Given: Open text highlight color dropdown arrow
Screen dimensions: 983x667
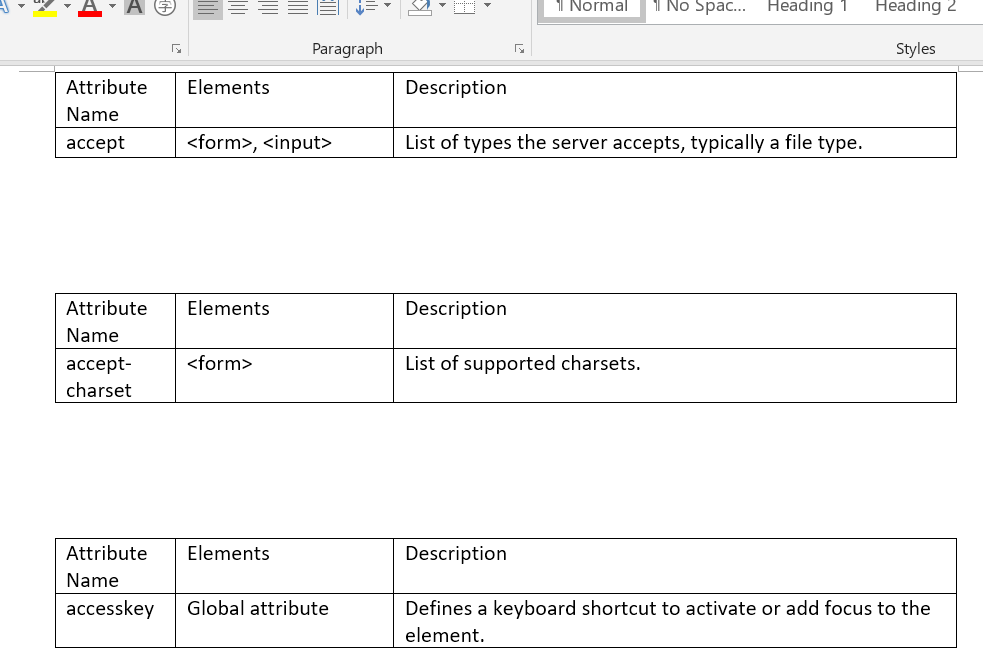Looking at the screenshot, I should 67,6.
